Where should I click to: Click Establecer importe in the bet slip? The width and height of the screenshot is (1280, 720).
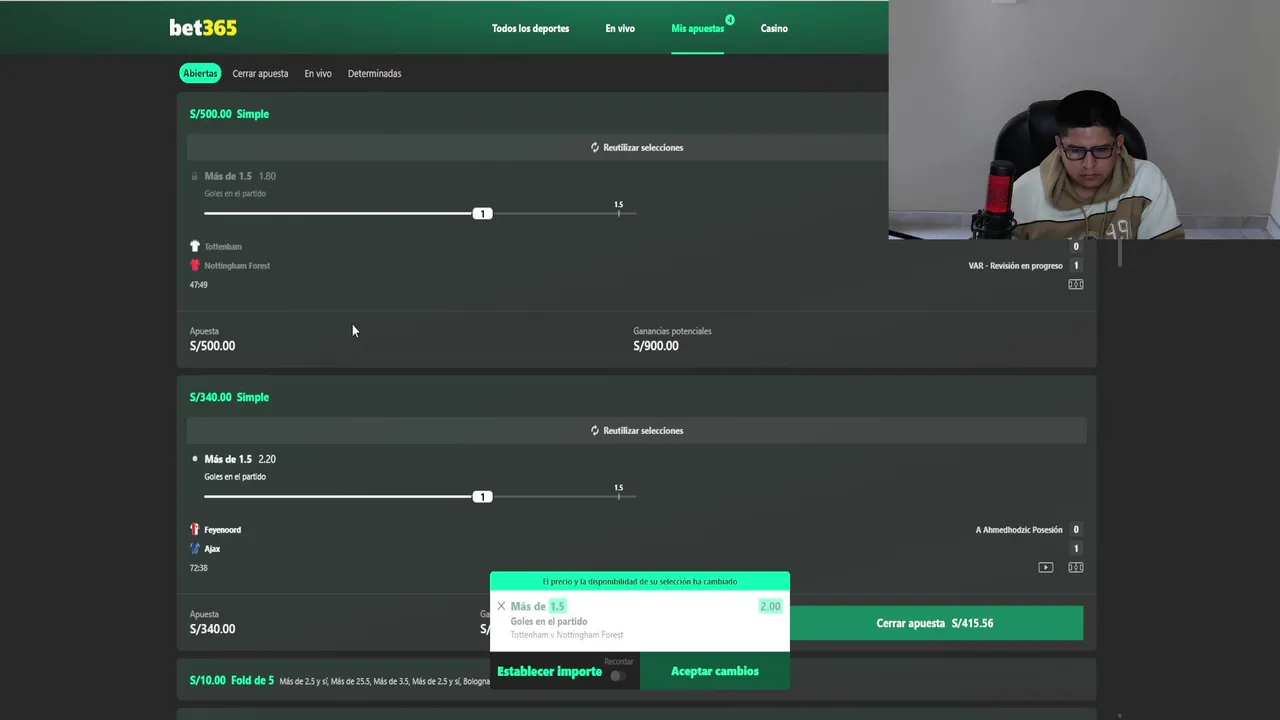pos(549,671)
